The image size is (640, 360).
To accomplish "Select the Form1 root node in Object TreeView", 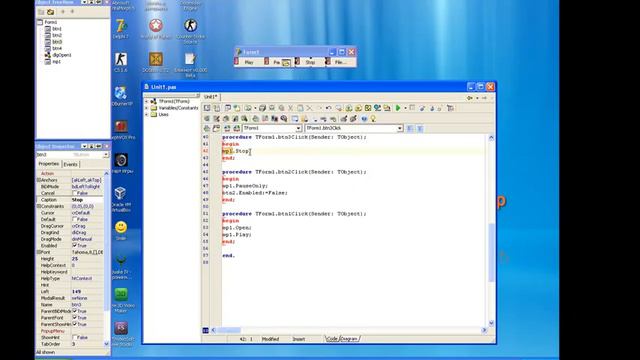I will [51, 22].
